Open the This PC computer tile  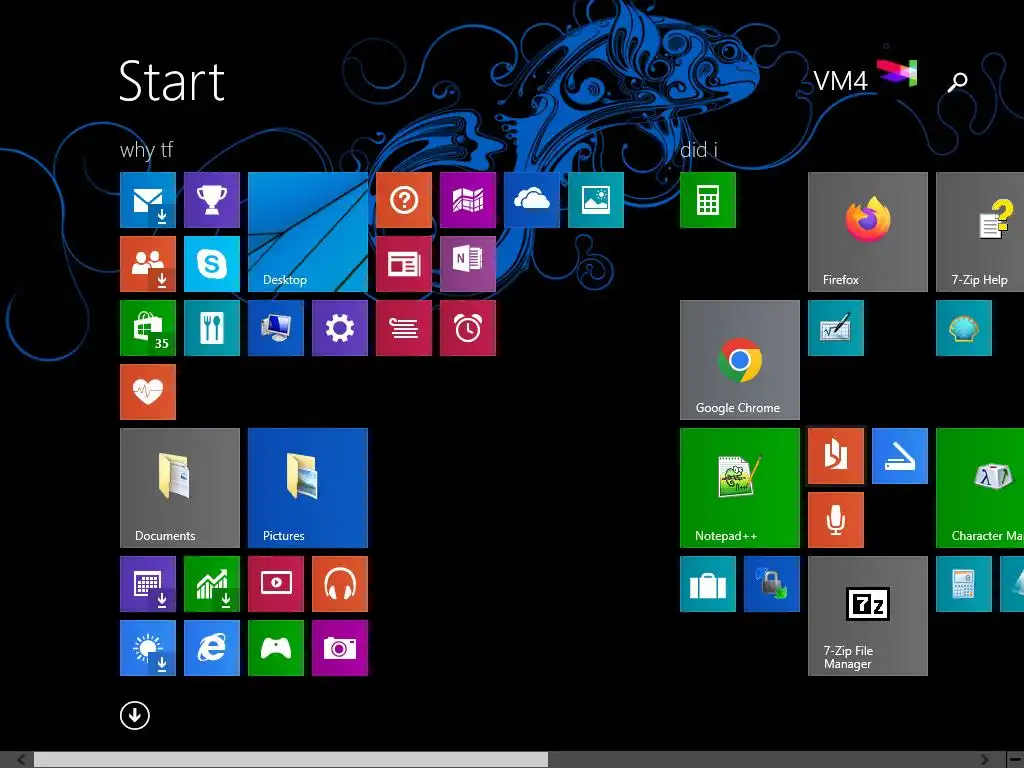276,328
